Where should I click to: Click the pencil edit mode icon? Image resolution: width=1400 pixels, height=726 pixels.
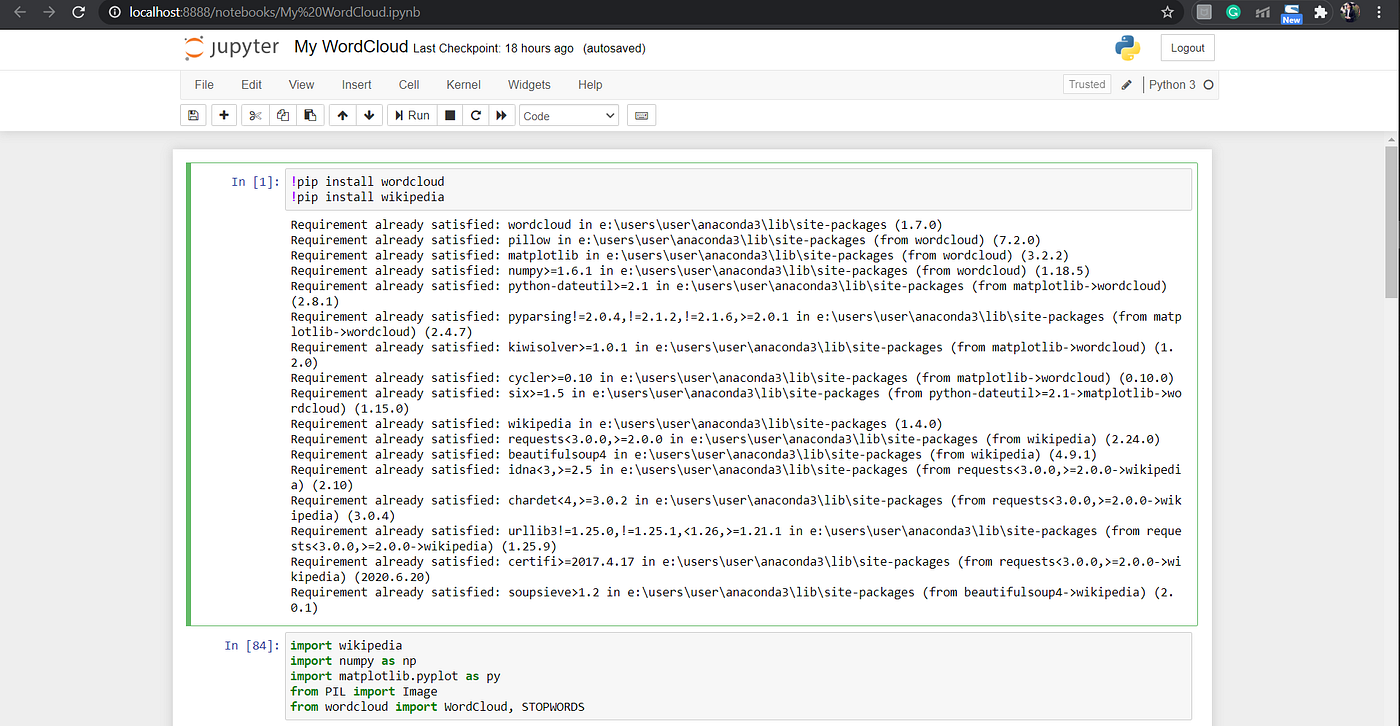coord(1127,85)
